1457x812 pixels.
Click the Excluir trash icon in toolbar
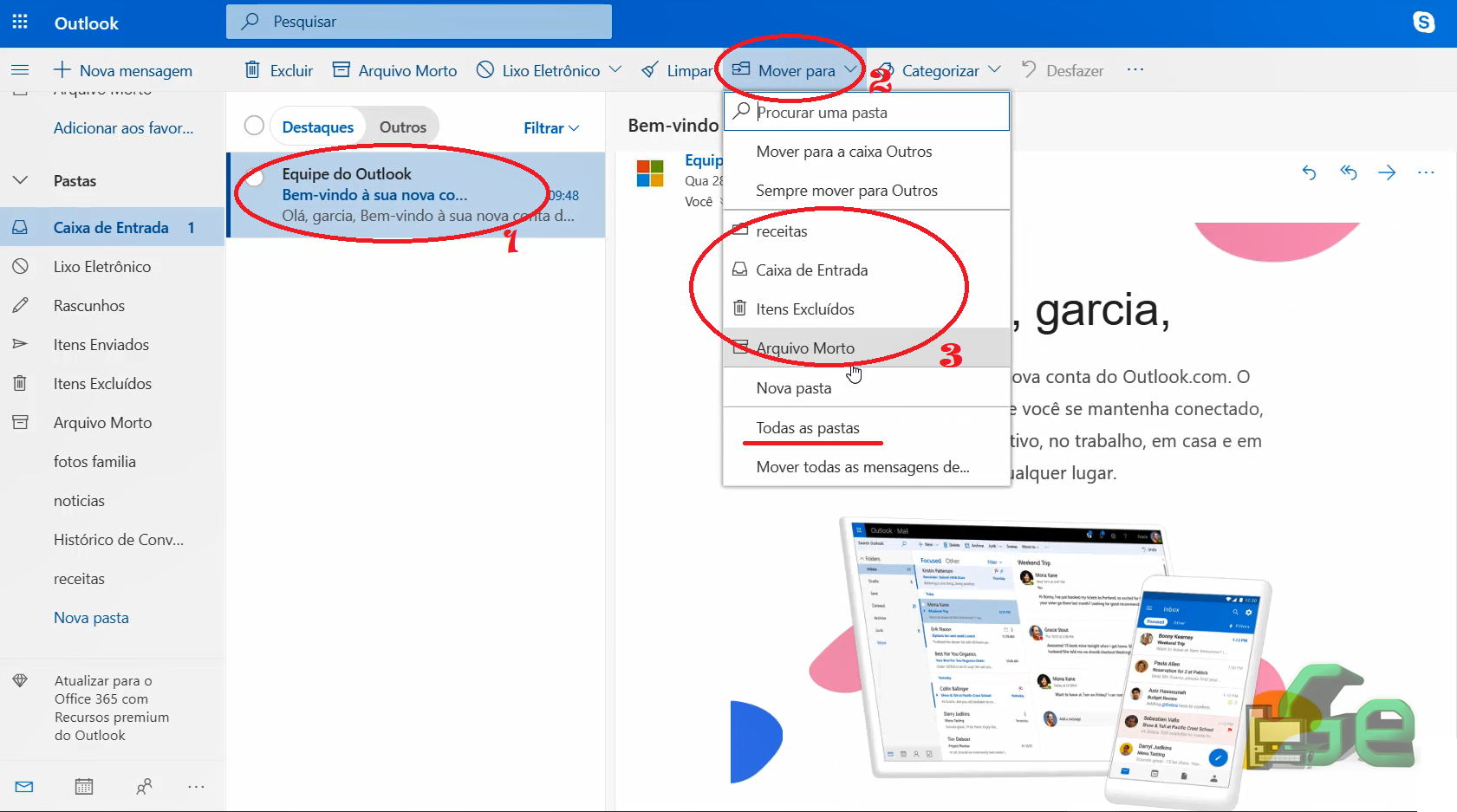pos(252,69)
